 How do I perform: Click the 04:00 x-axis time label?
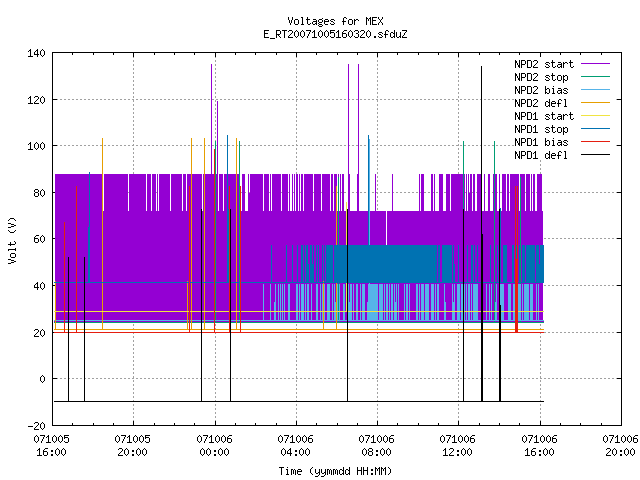(296, 452)
